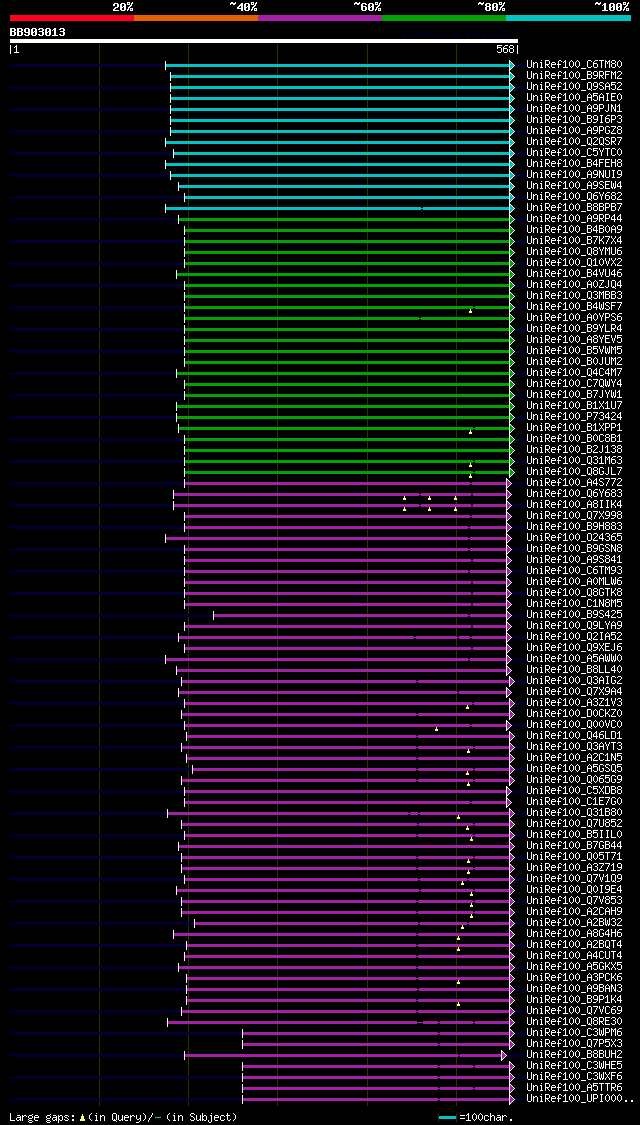Viewport: 640px width, 1125px height.
Task: Click the green alignment bar of B4VU46
Action: pos(344,273)
